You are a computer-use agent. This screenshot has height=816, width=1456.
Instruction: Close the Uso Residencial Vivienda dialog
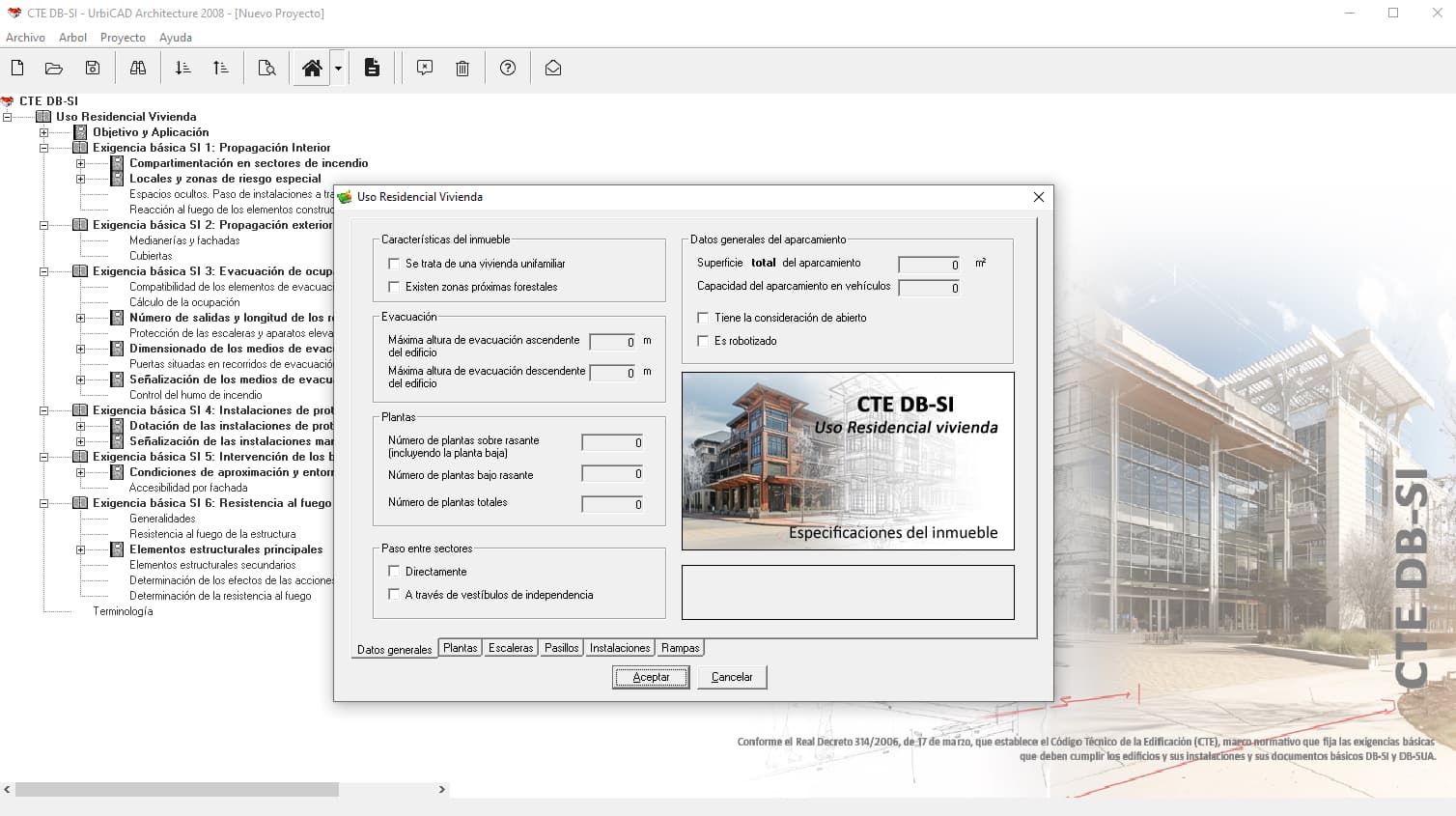click(1039, 197)
